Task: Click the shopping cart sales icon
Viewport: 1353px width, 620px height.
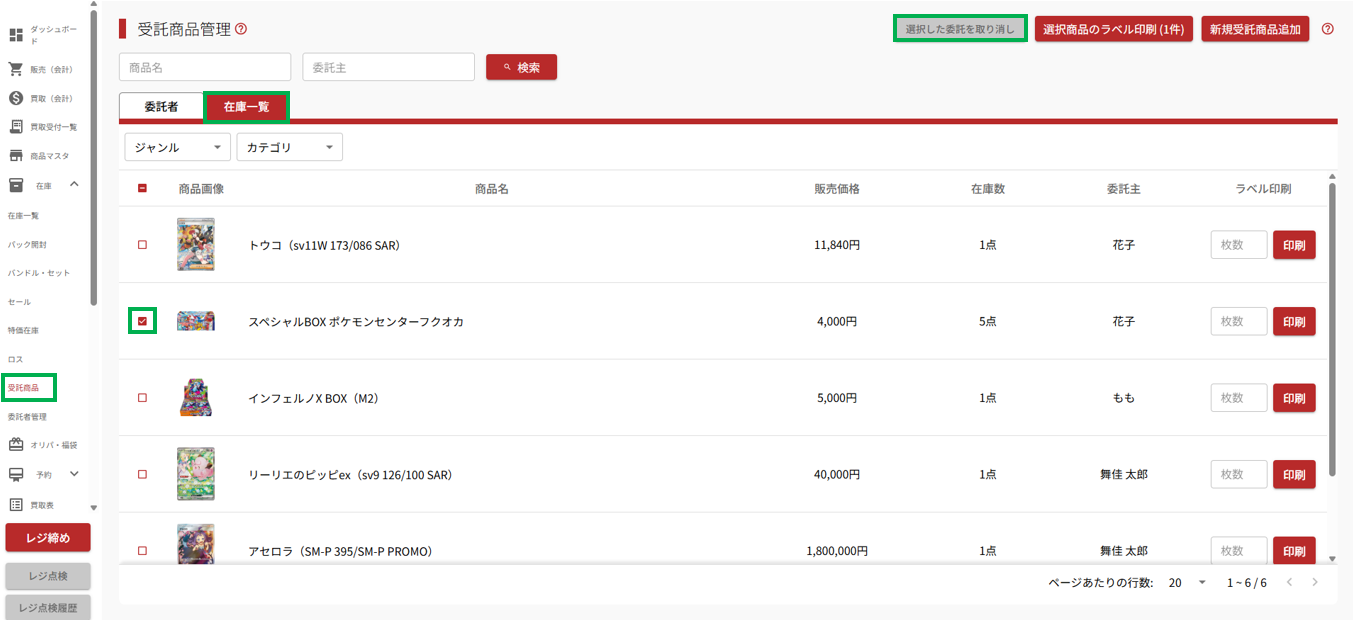Action: click(16, 70)
